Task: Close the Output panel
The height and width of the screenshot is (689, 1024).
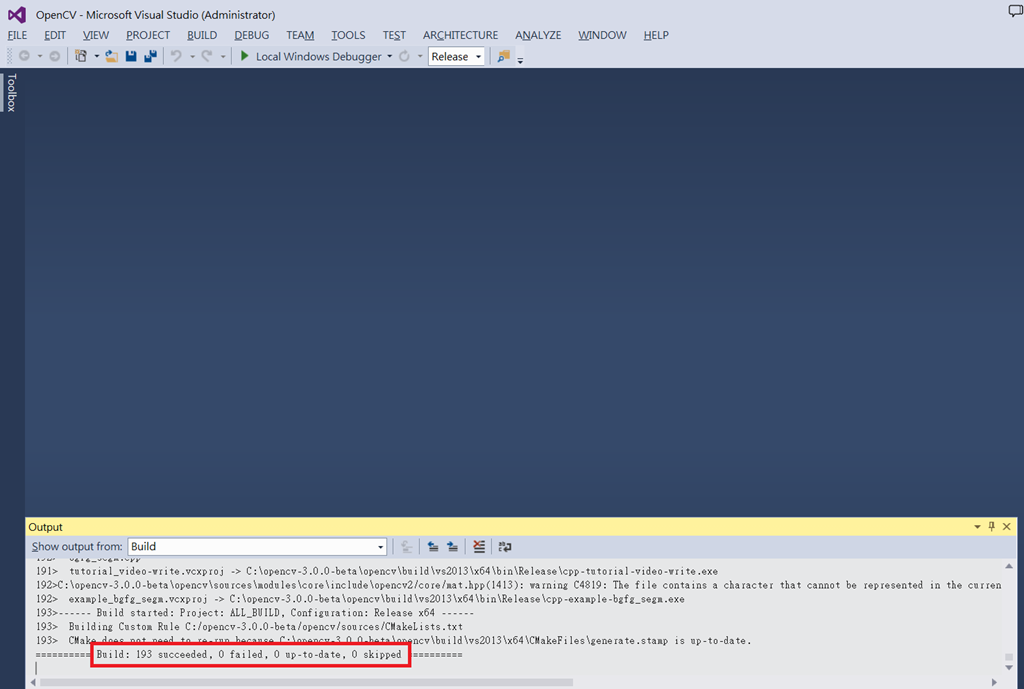Action: click(x=1006, y=526)
